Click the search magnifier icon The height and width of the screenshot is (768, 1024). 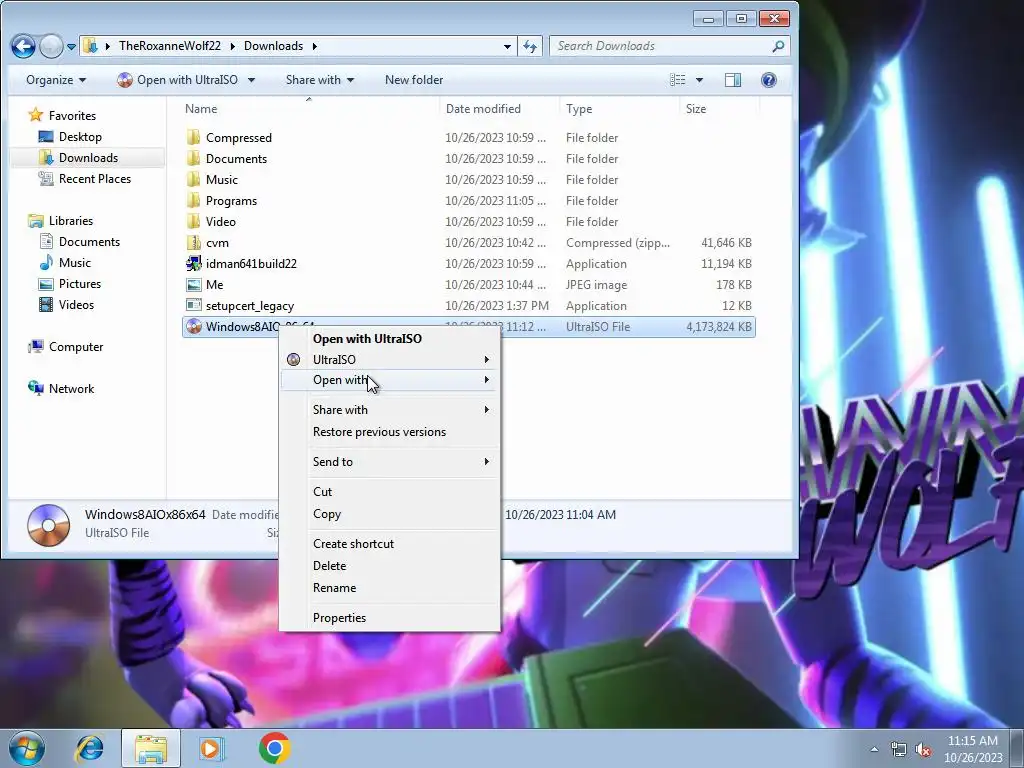coord(778,46)
